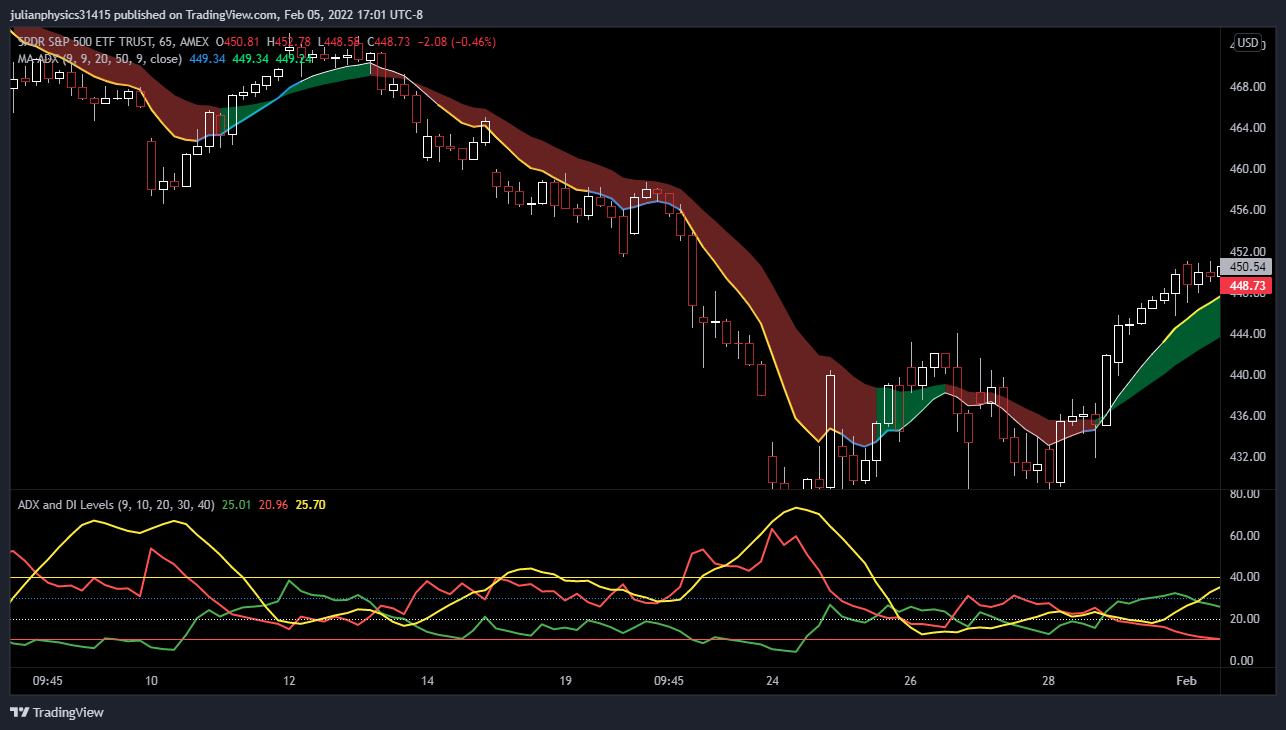The width and height of the screenshot is (1286, 730).
Task: Click the 456.00 price axis label
Action: point(1248,210)
